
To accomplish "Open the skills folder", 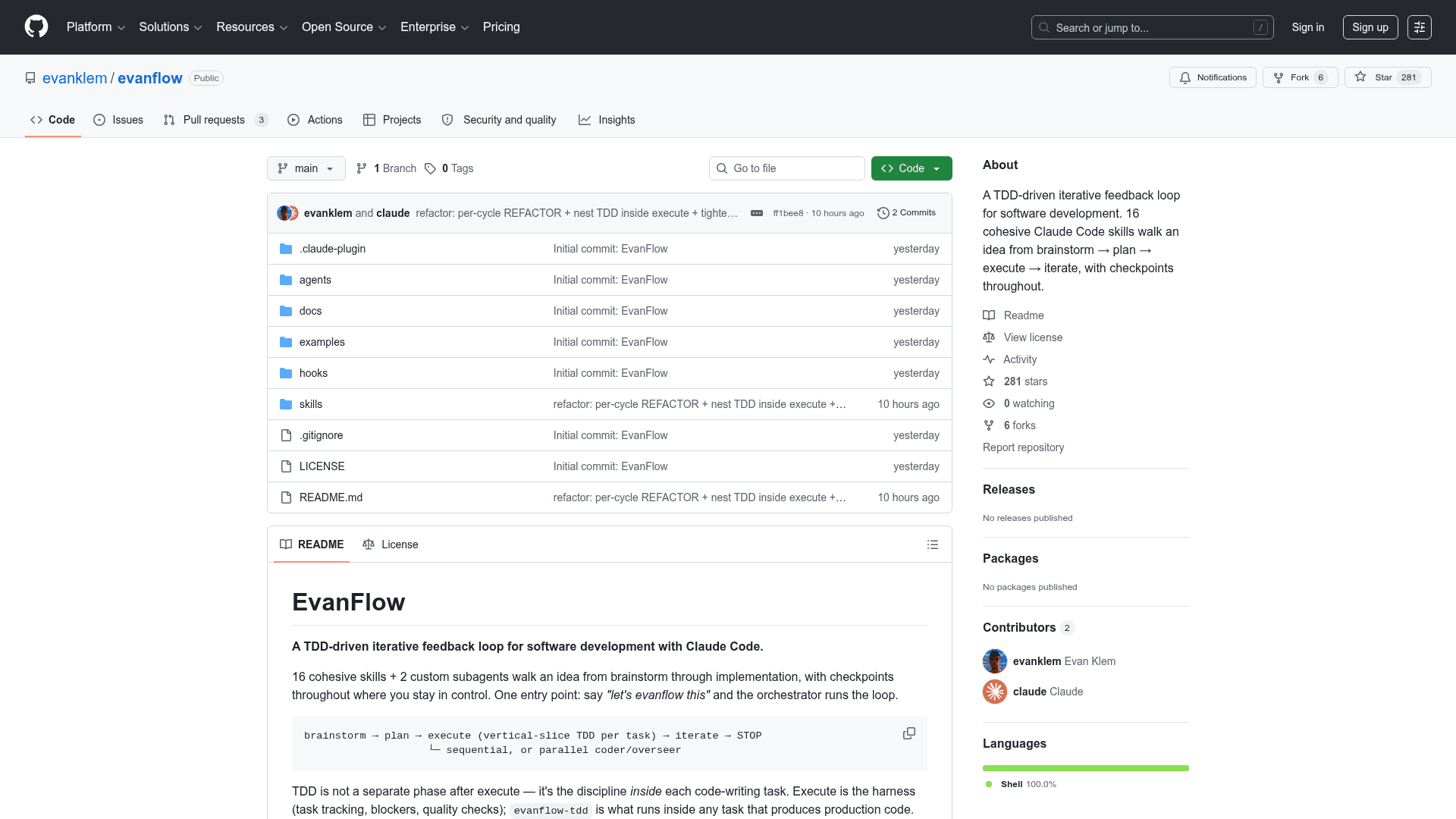I will tap(311, 404).
